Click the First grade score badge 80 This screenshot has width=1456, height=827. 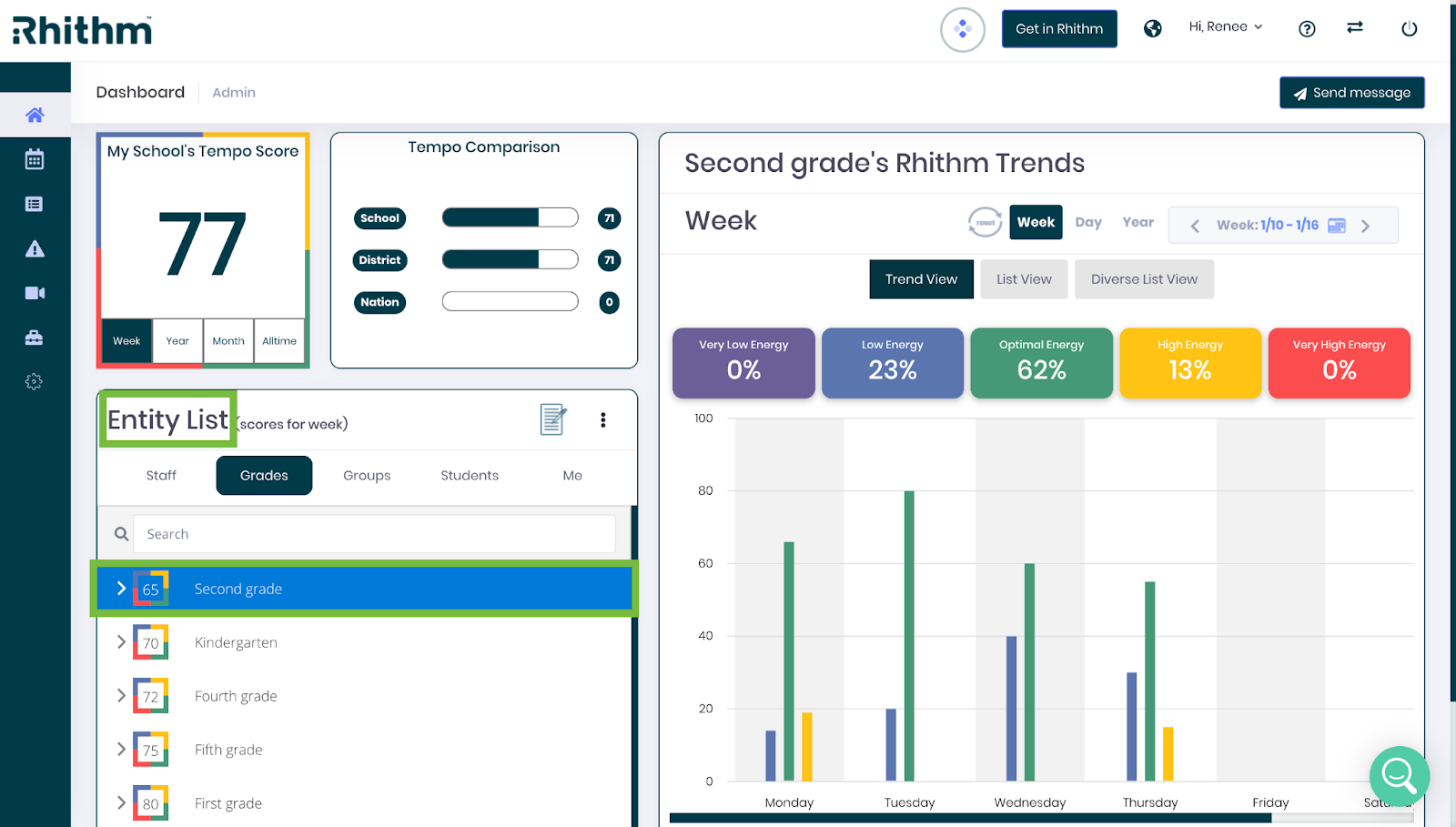[150, 803]
